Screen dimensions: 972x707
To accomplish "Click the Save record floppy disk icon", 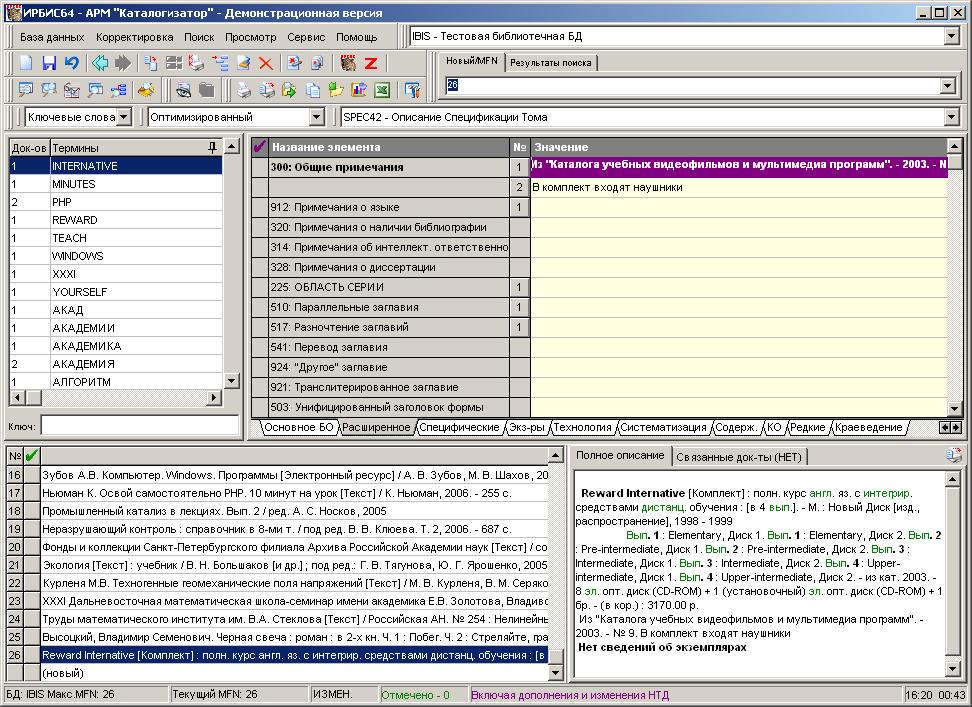I will pos(49,63).
